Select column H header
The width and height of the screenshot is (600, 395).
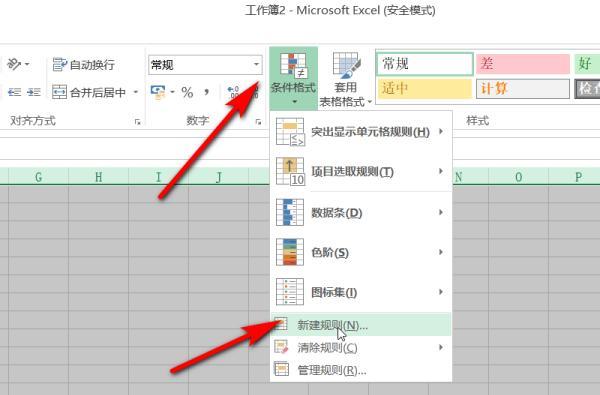(x=99, y=177)
